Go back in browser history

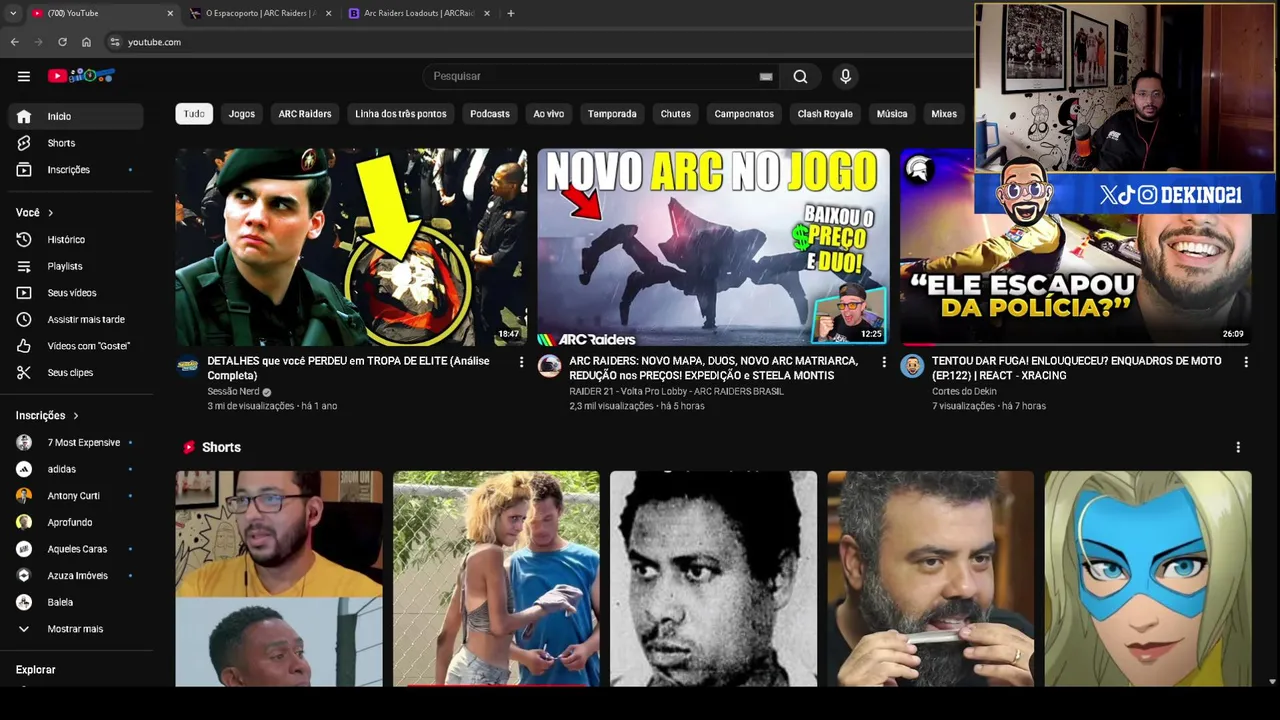[x=14, y=42]
